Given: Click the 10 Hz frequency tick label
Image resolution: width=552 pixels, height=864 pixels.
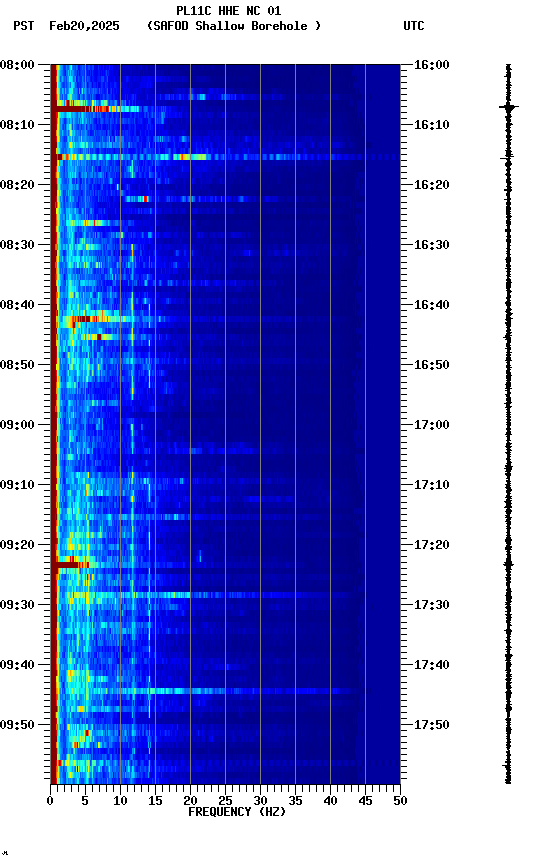Looking at the screenshot, I should [x=120, y=801].
